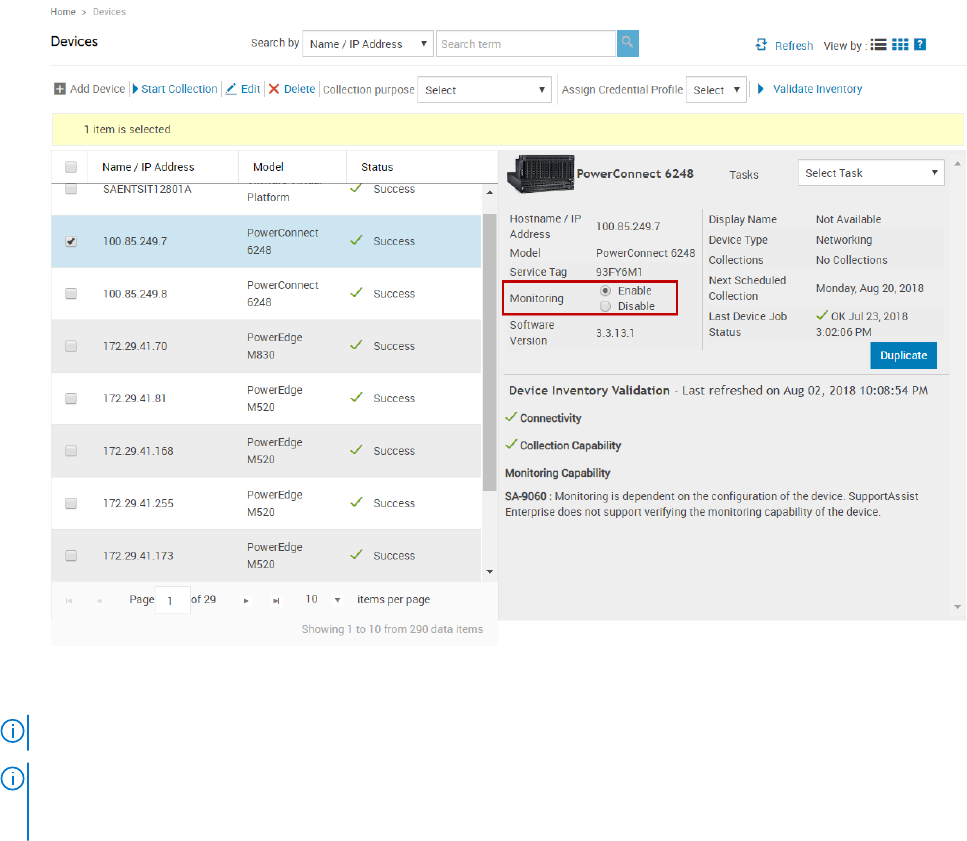Go to previous page arrow
This screenshot has width=967, height=841.
pos(99,601)
